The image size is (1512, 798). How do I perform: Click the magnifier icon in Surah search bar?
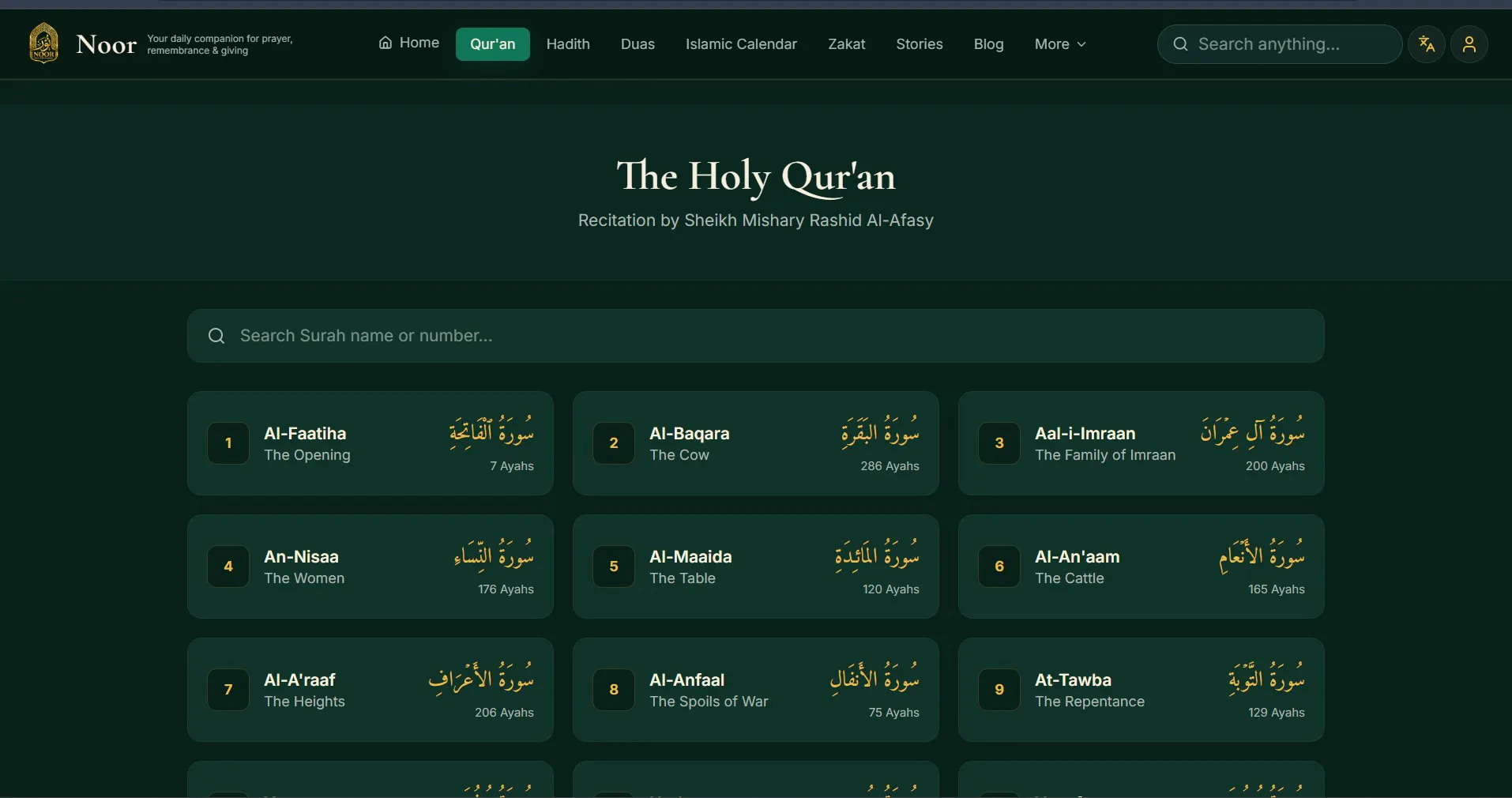[216, 336]
